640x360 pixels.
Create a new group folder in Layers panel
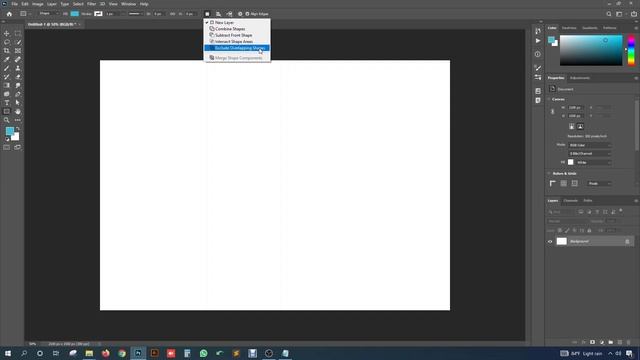611,342
